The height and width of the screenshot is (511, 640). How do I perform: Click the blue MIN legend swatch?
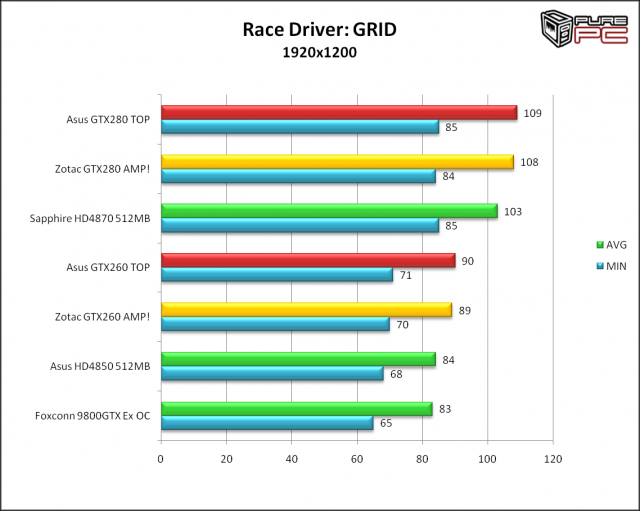[600, 266]
